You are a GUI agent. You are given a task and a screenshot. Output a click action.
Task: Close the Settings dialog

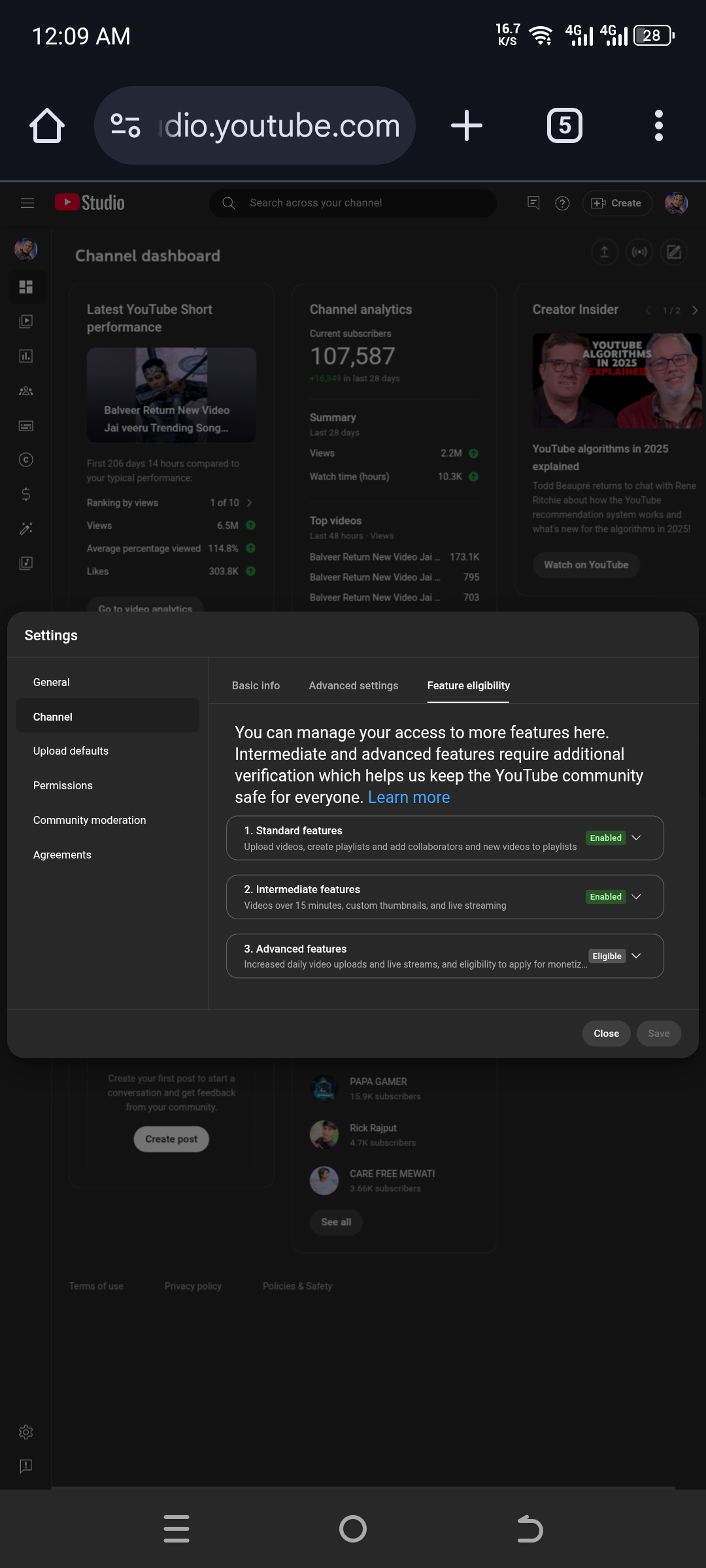pyautogui.click(x=606, y=1034)
